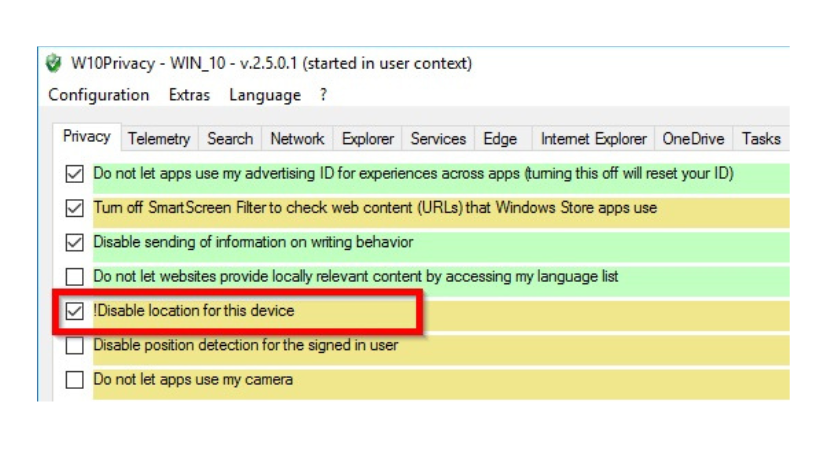Open the Language menu
Image resolution: width=827 pixels, height=465 pixels.
pos(264,95)
